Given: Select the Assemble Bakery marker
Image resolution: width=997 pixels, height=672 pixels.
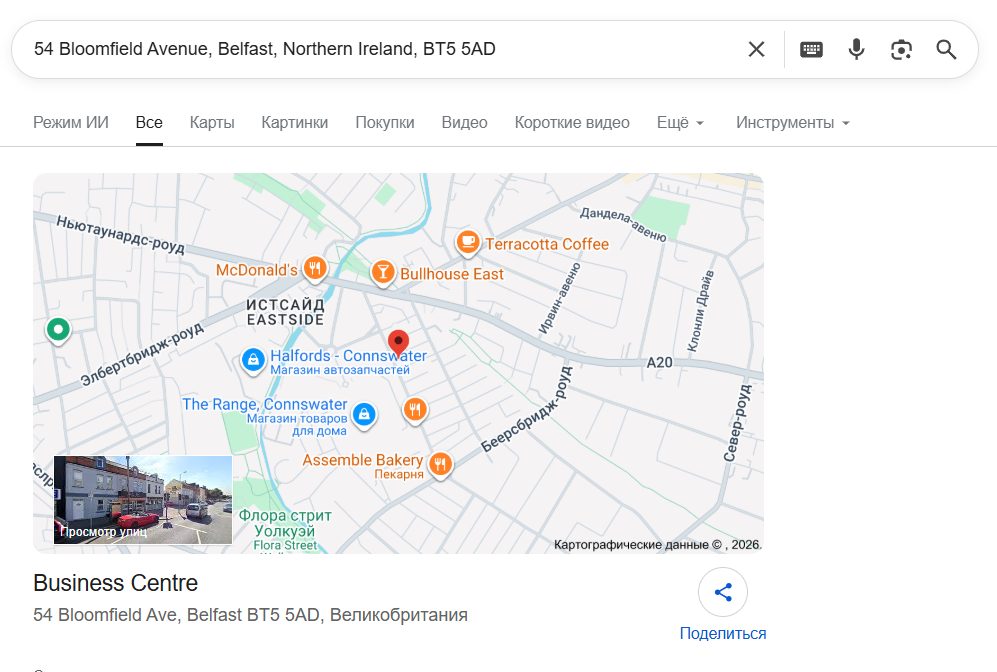Looking at the screenshot, I should pos(440,463).
